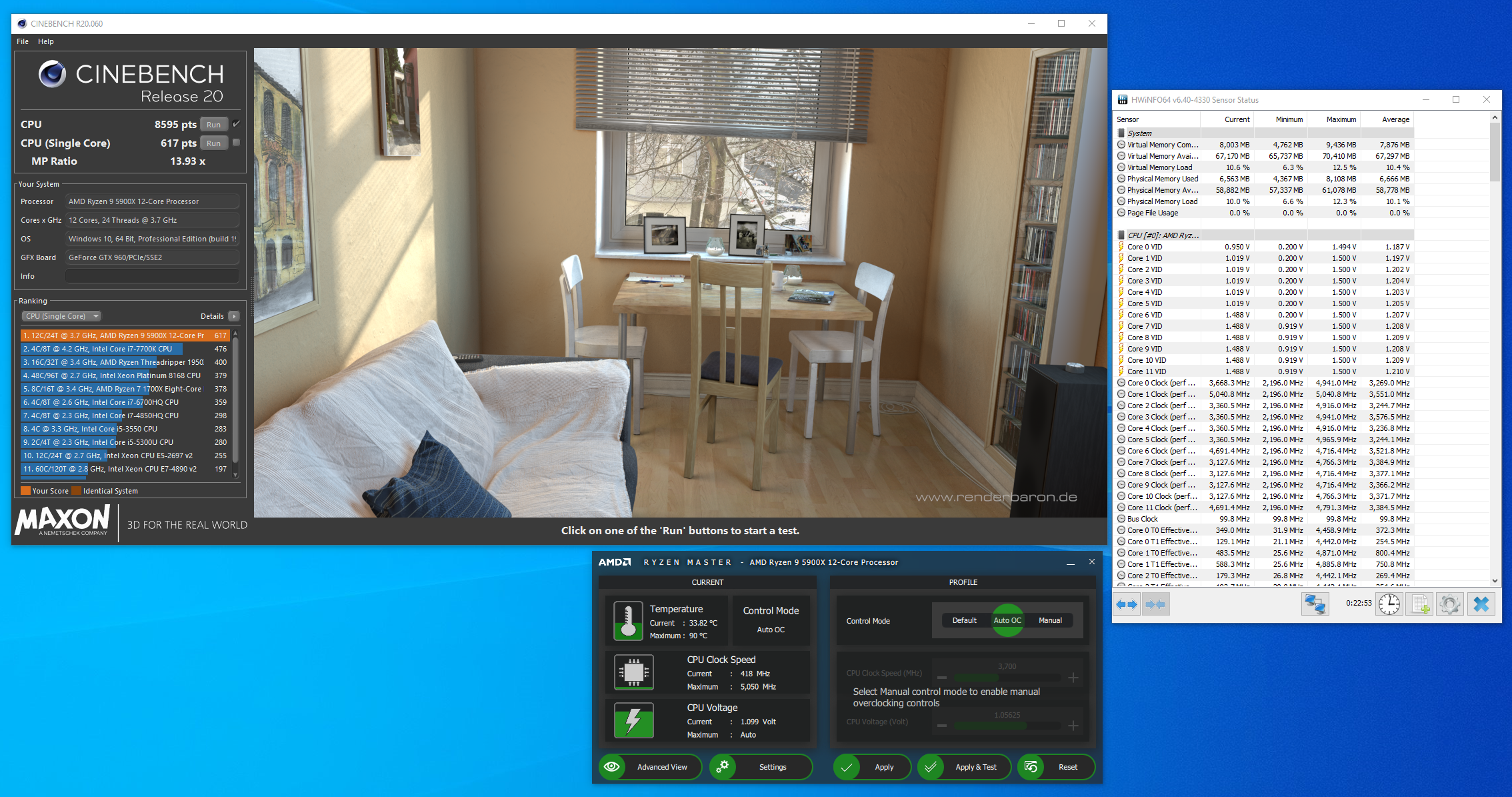1512x797 pixels.
Task: Run the CPU multi-core test
Action: click(213, 125)
